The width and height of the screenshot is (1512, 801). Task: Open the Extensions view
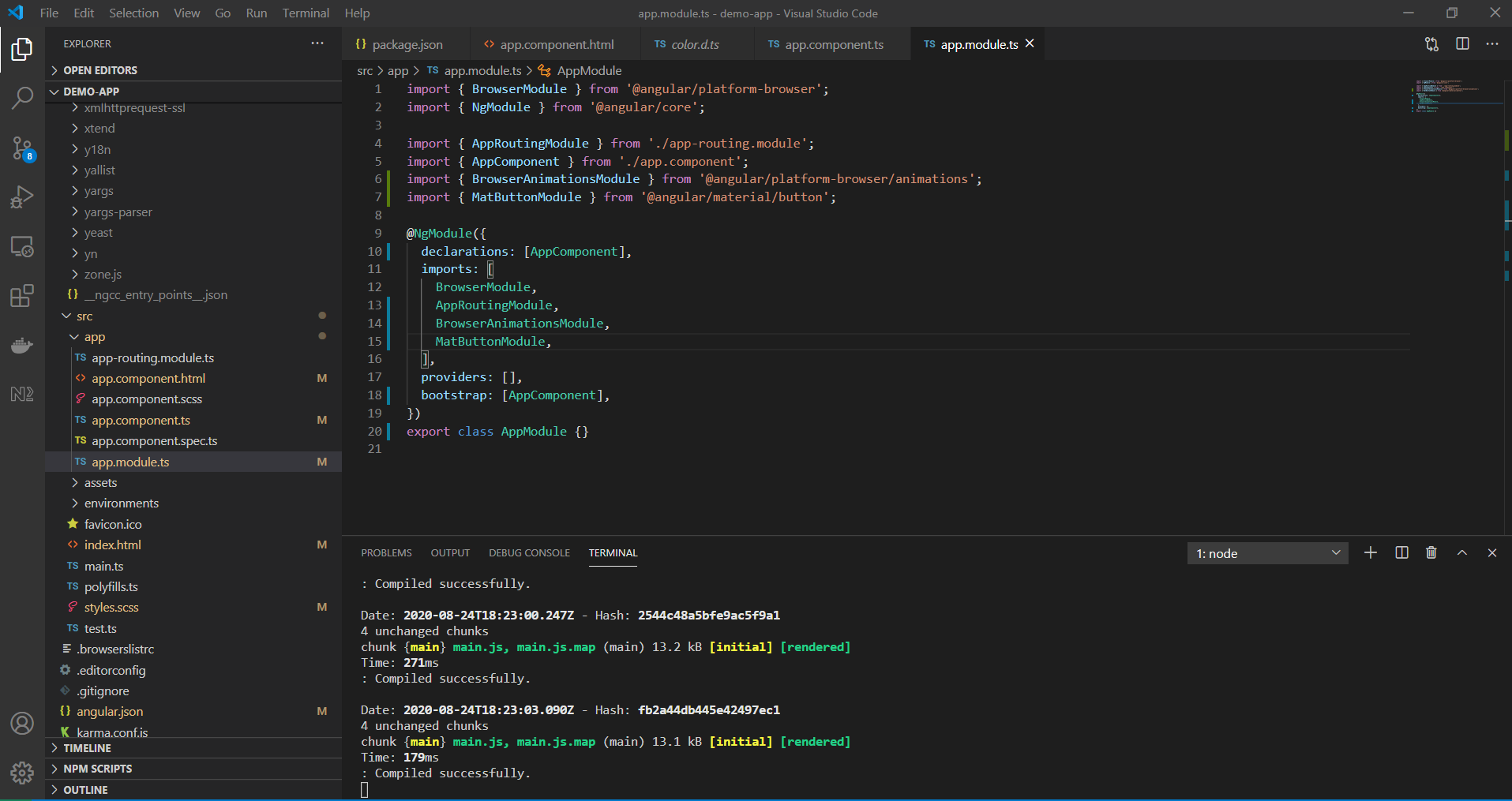coord(21,295)
